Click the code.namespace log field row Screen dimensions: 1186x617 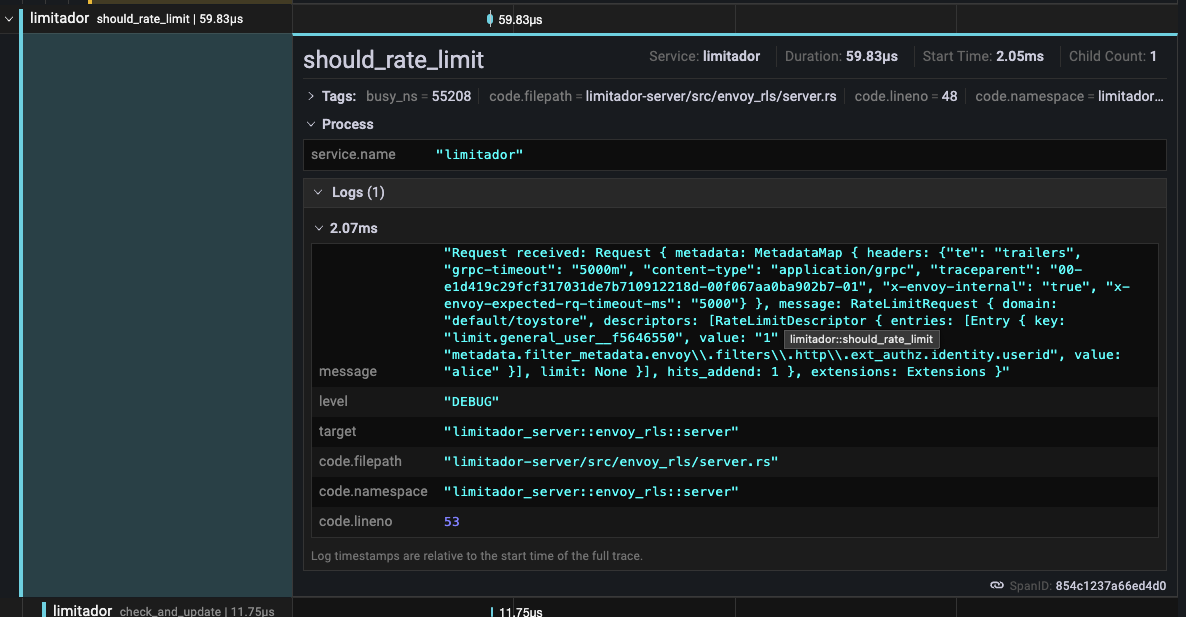[734, 491]
